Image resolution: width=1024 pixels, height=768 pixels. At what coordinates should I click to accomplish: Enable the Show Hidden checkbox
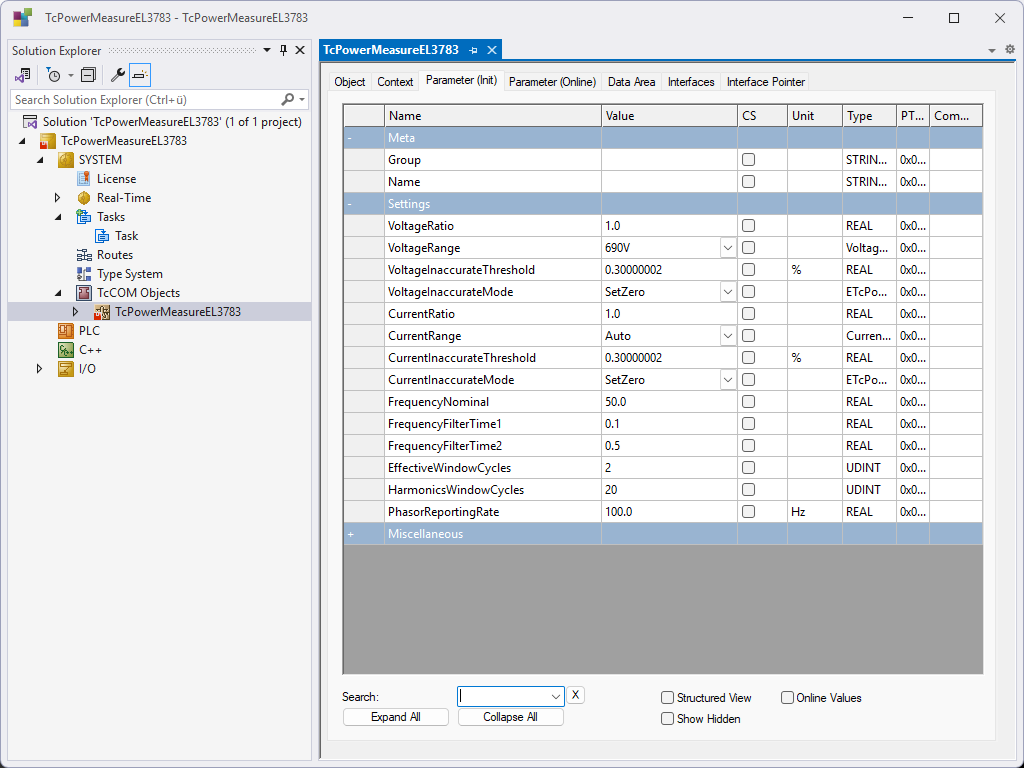[667, 718]
